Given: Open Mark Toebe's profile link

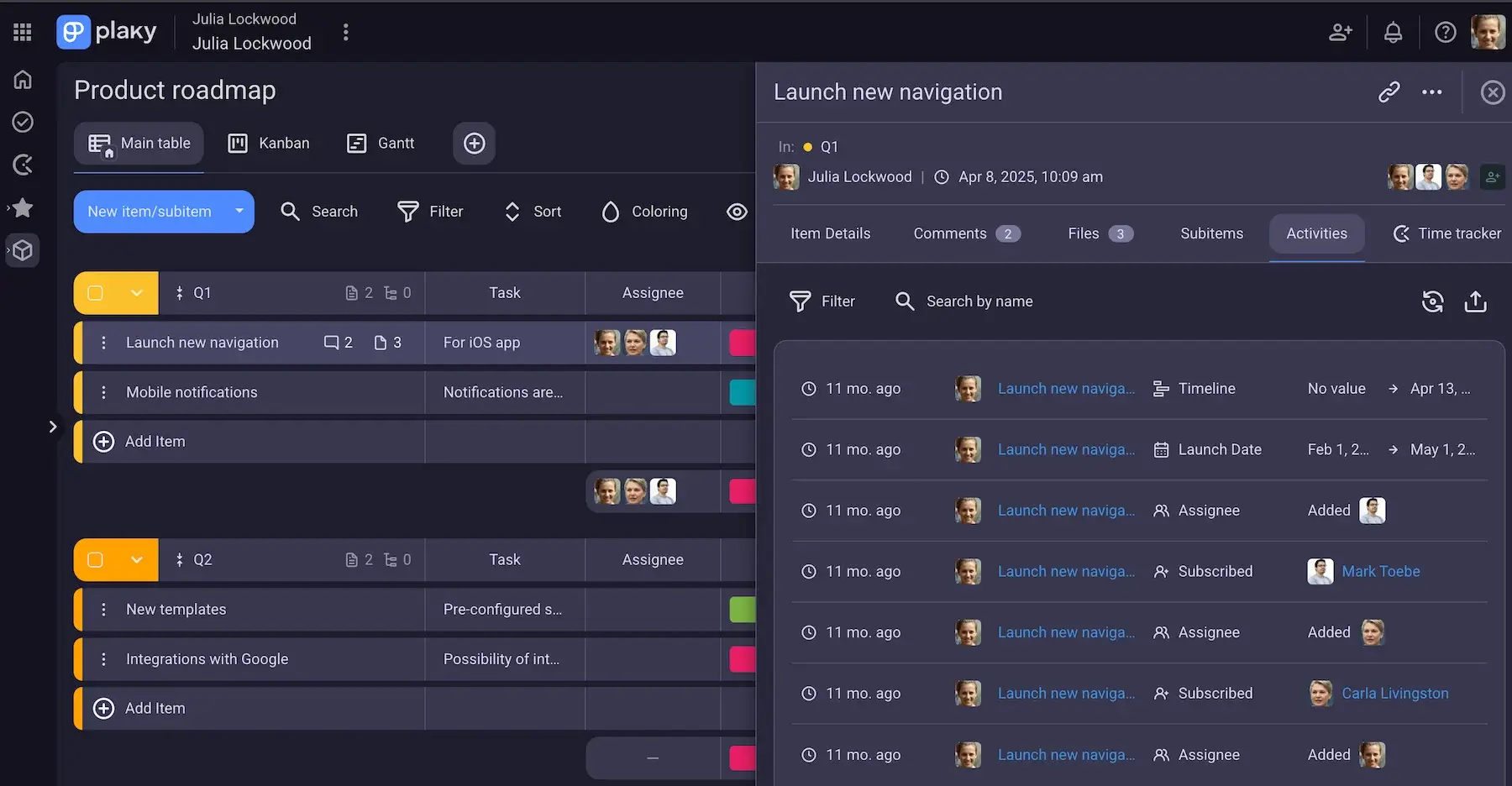Looking at the screenshot, I should [x=1381, y=571].
